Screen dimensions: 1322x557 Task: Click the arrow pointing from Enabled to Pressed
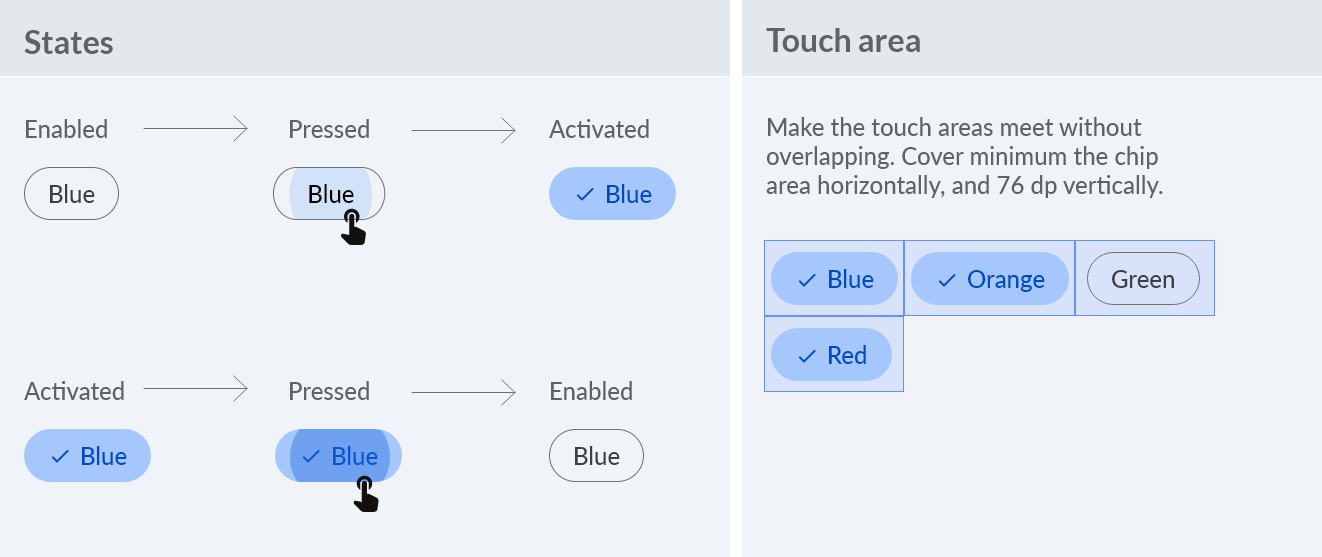point(195,128)
